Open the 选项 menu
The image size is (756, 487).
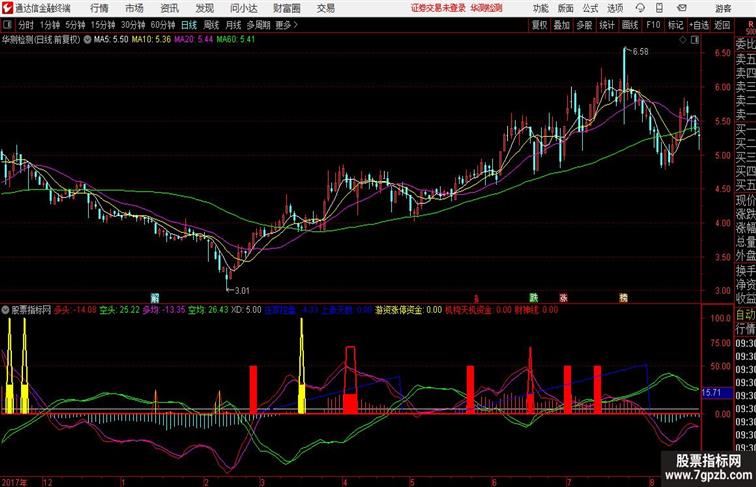click(x=615, y=8)
